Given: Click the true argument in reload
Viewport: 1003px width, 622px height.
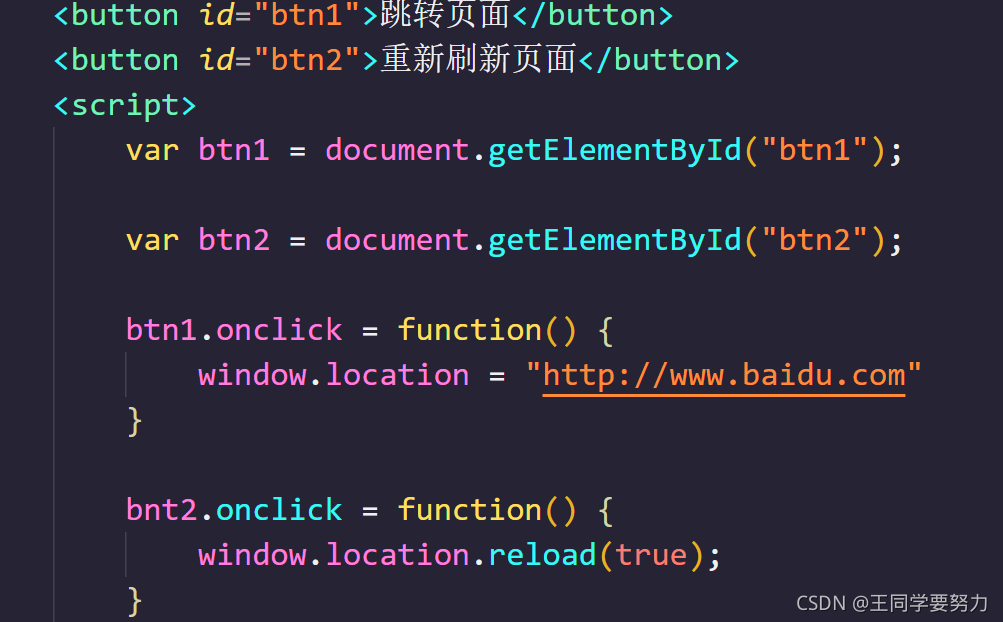Looking at the screenshot, I should tap(651, 555).
